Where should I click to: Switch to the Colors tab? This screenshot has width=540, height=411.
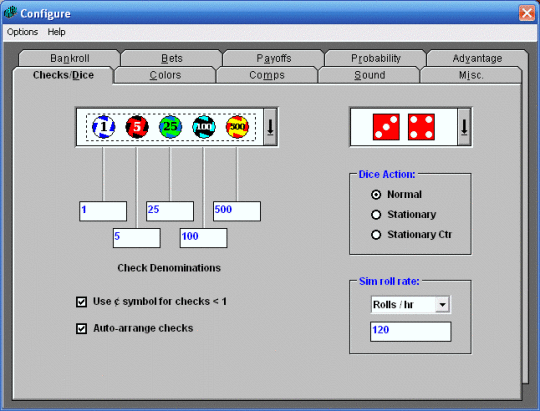[165, 75]
